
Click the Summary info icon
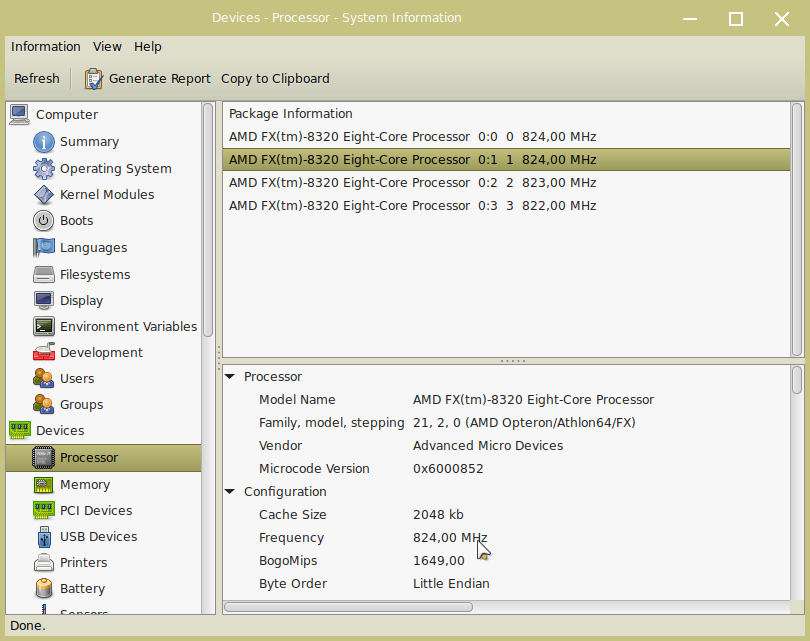pos(43,142)
